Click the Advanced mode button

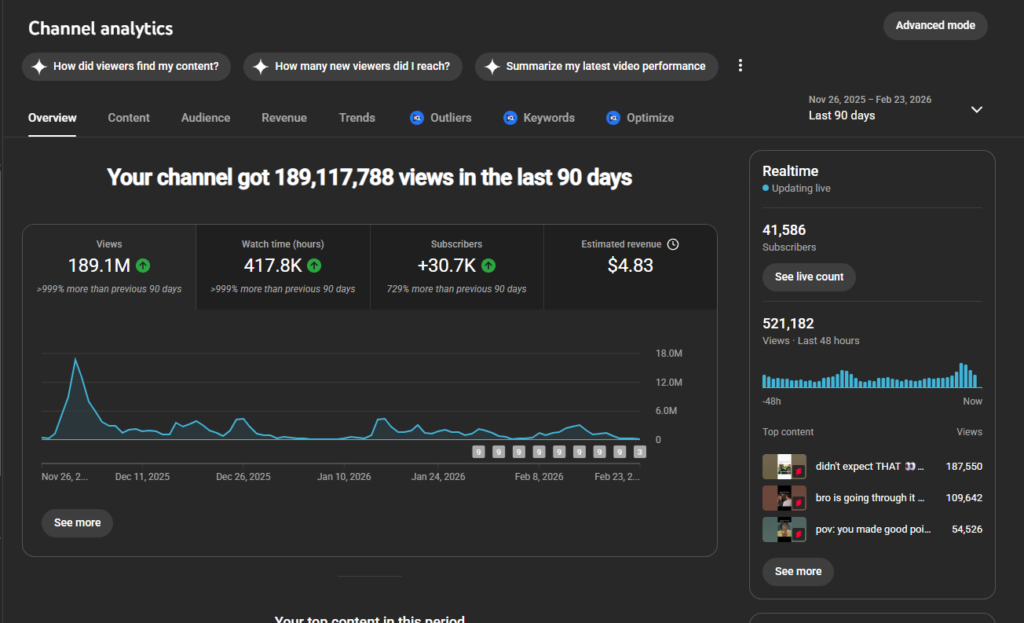[x=935, y=26]
